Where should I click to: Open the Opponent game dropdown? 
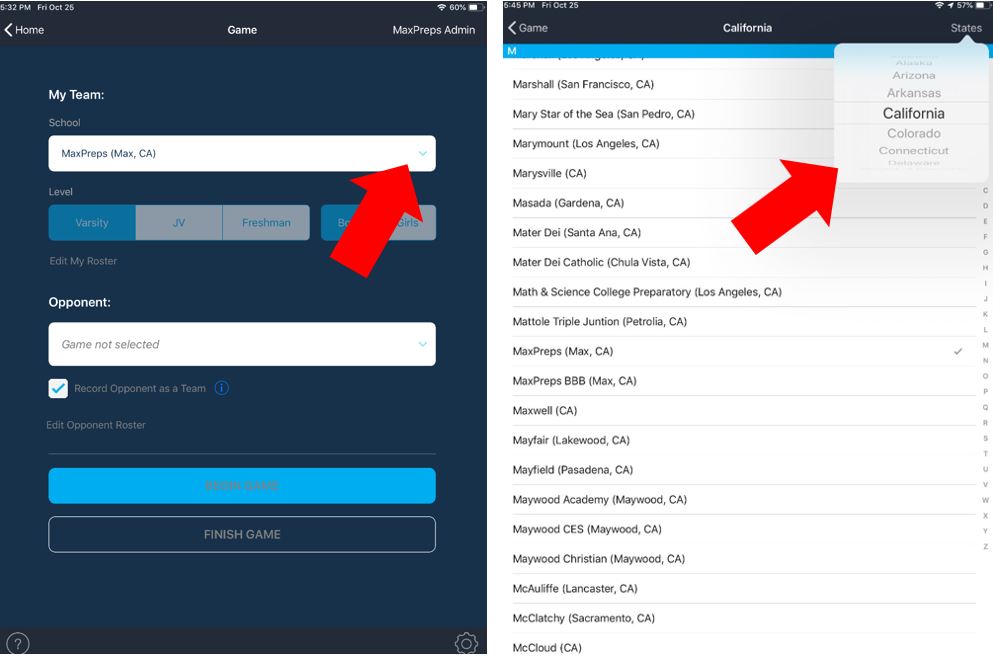pyautogui.click(x=242, y=344)
